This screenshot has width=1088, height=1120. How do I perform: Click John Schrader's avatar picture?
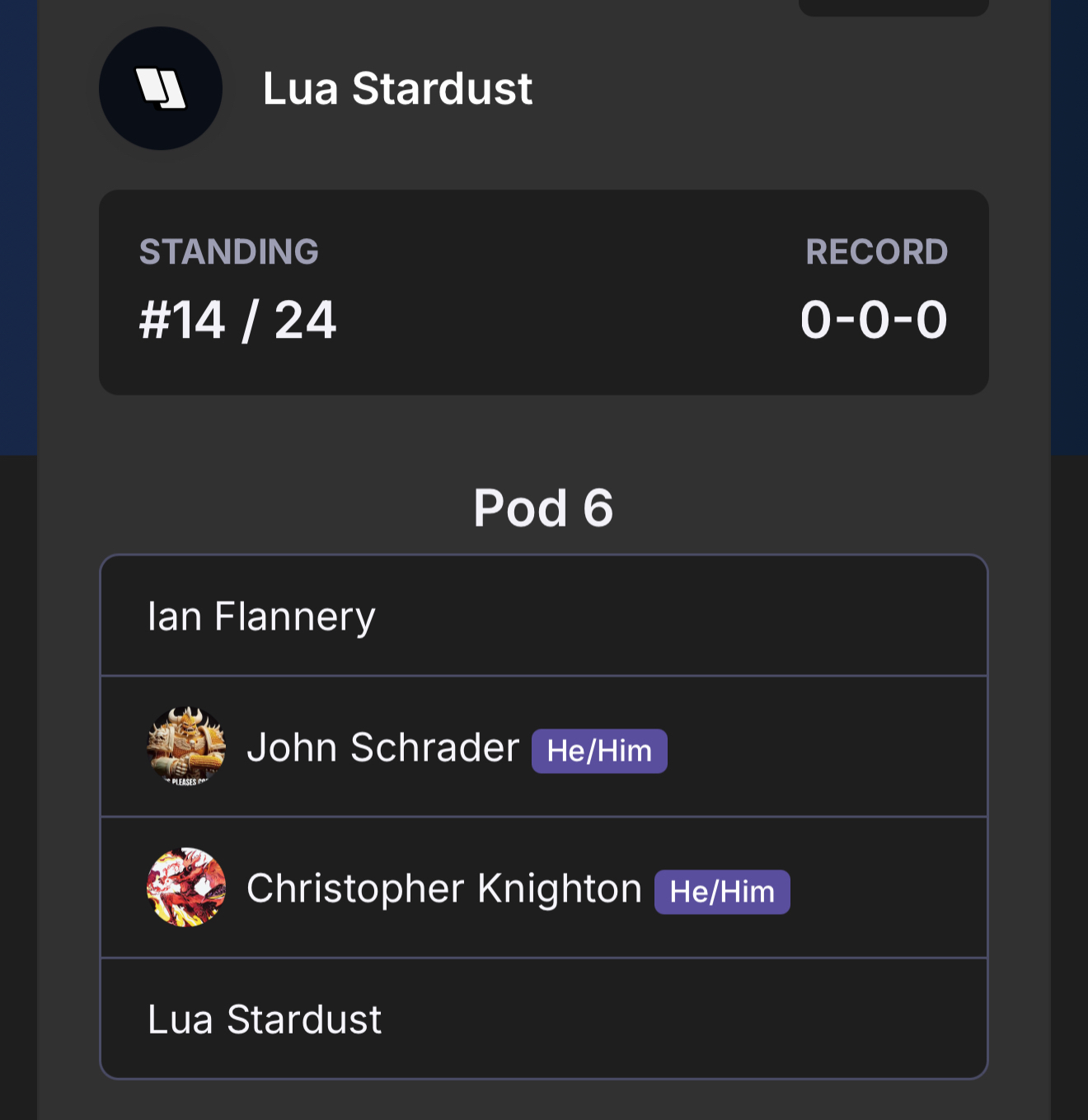[x=186, y=747]
